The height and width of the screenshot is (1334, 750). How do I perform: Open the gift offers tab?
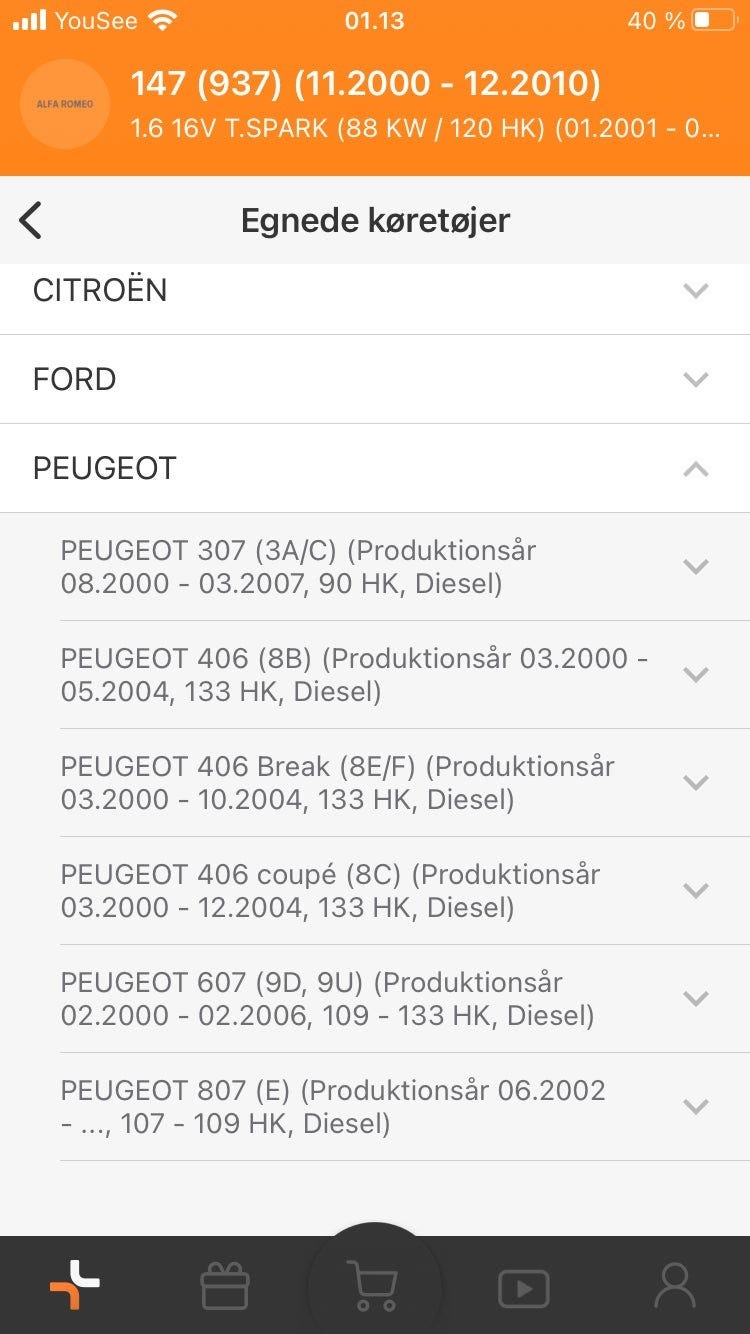224,1286
